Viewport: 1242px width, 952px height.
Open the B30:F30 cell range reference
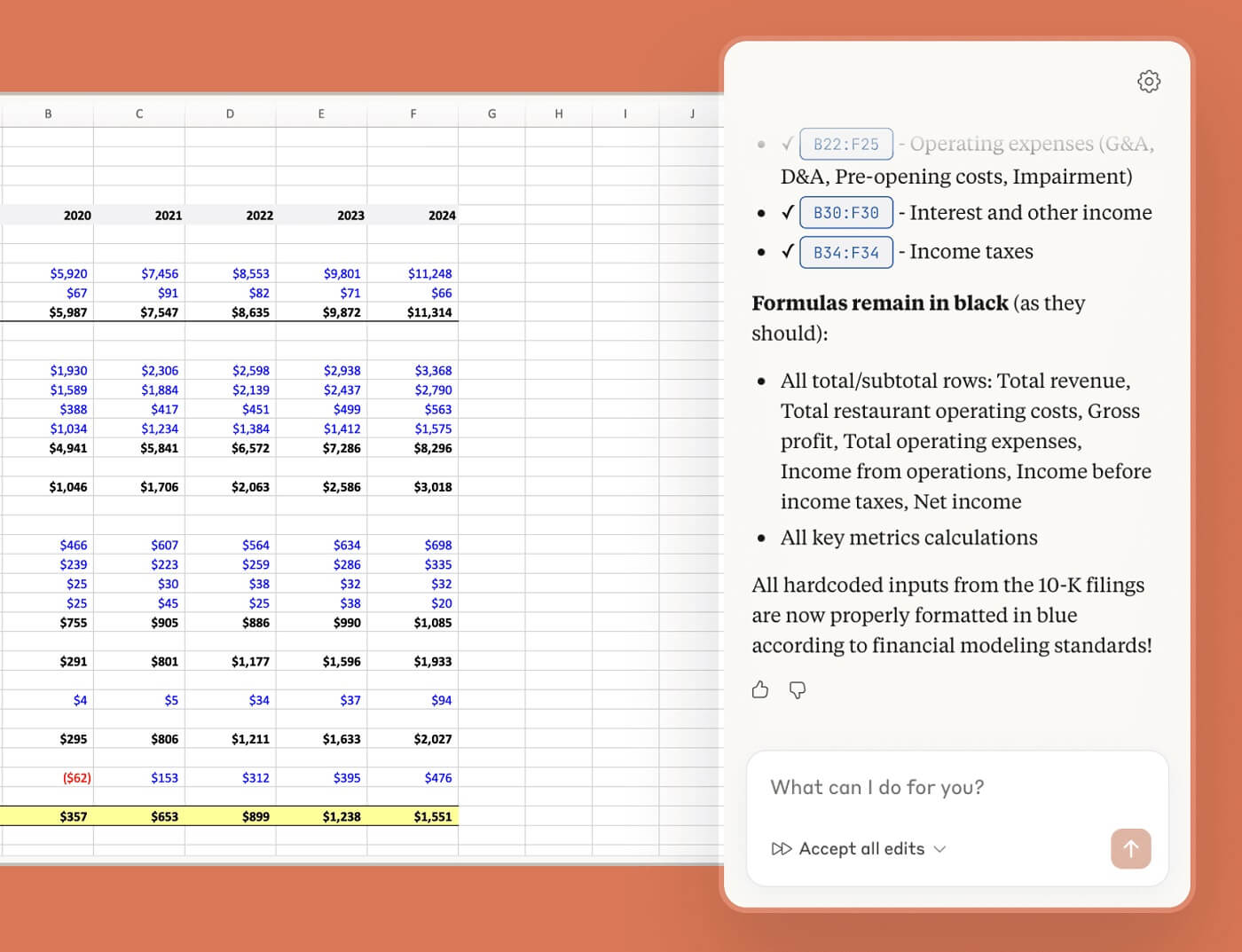pos(845,213)
